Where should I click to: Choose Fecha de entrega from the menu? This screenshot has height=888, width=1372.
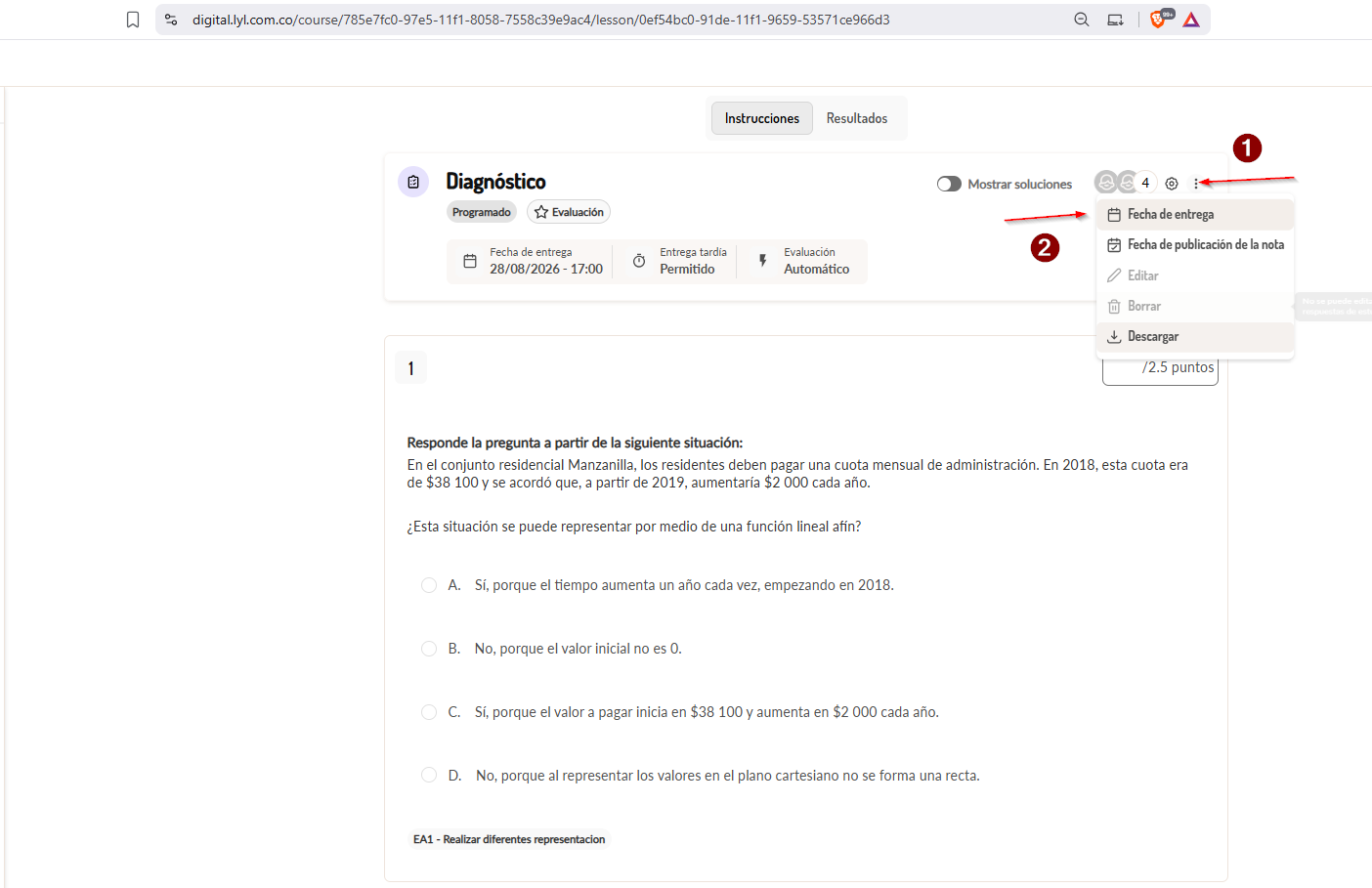[x=1195, y=214]
